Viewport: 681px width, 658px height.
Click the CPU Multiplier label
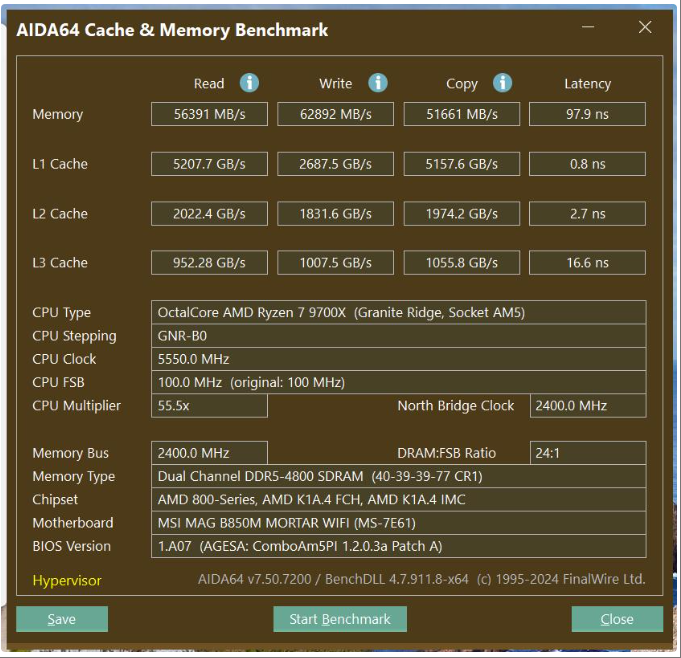pyautogui.click(x=77, y=406)
